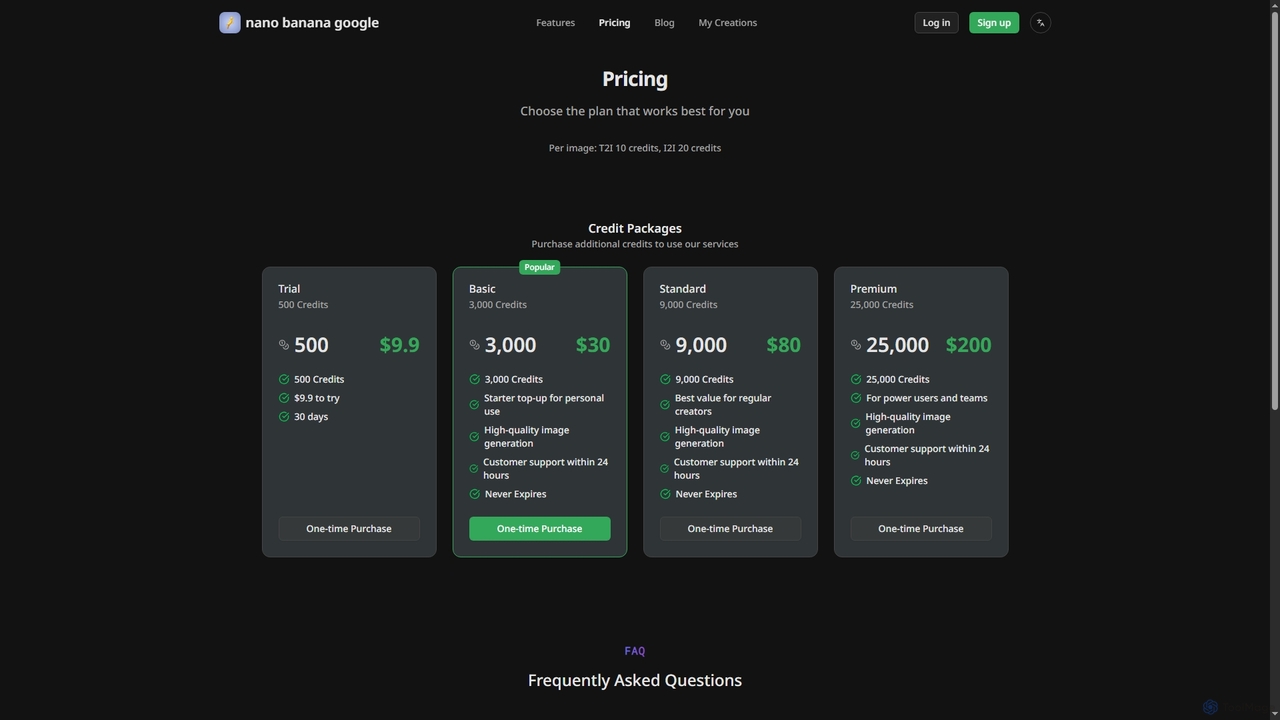Buy Basic plan with green One-time Purchase
The width and height of the screenshot is (1280, 720).
click(539, 529)
